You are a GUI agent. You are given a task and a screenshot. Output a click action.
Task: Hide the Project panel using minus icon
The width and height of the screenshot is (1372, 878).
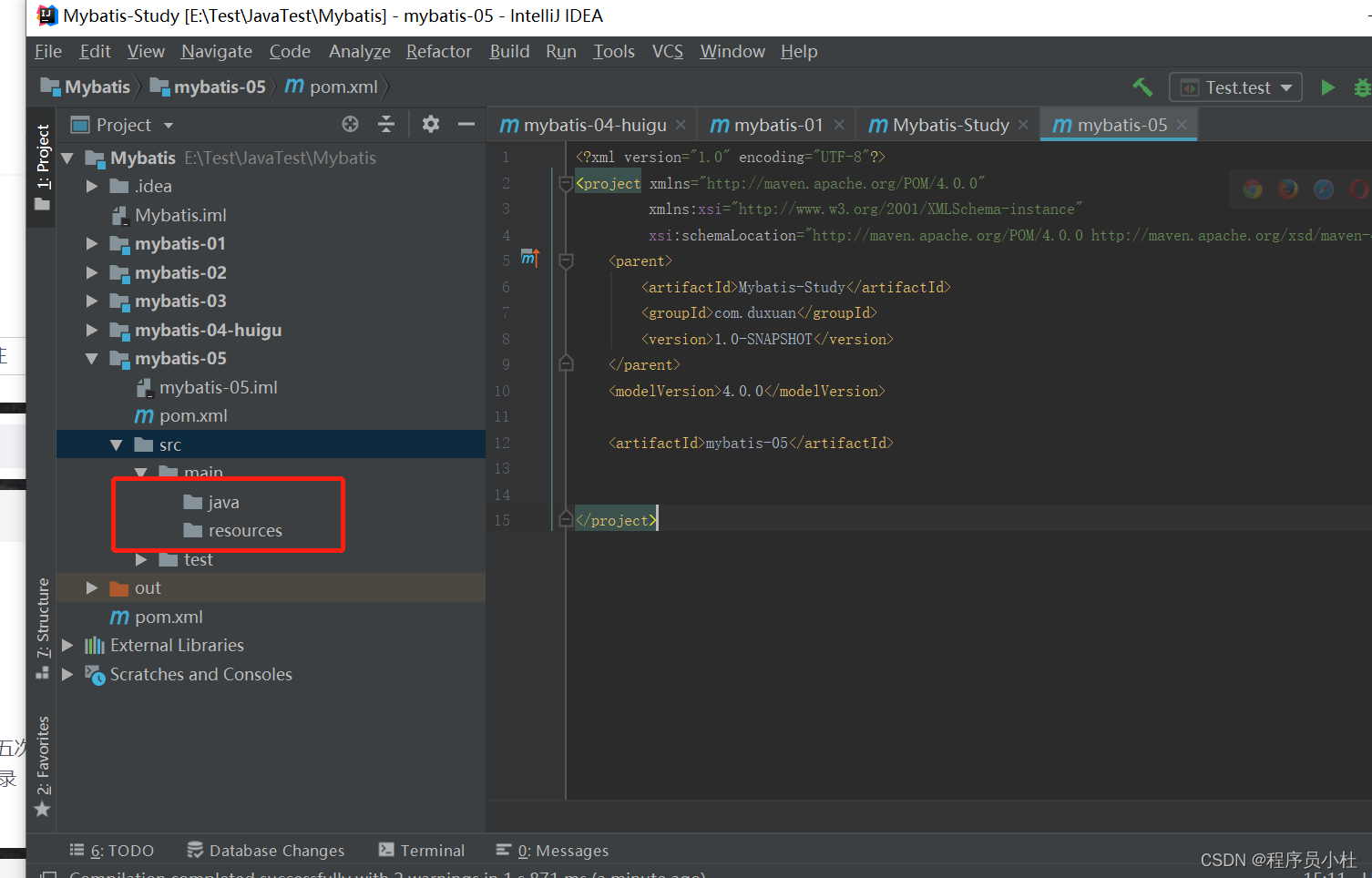tap(466, 124)
